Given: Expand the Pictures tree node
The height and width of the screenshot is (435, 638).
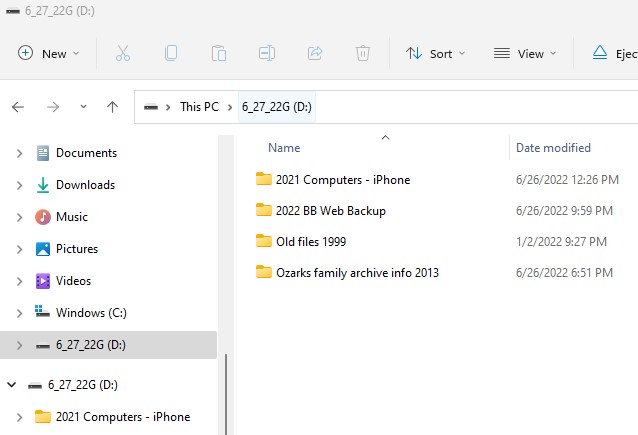Looking at the screenshot, I should (19, 249).
